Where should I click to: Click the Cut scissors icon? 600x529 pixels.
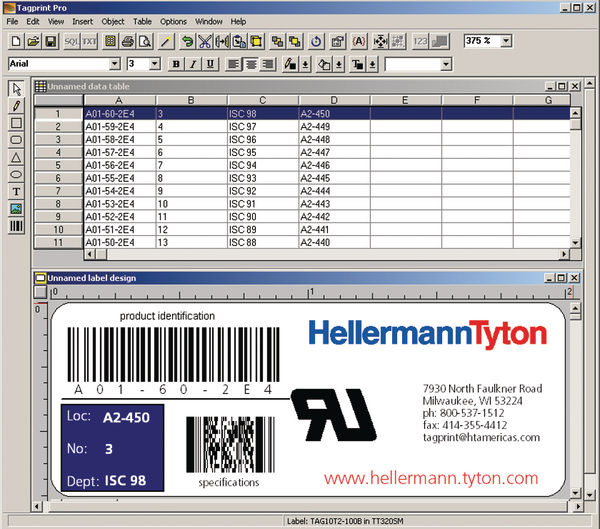204,42
